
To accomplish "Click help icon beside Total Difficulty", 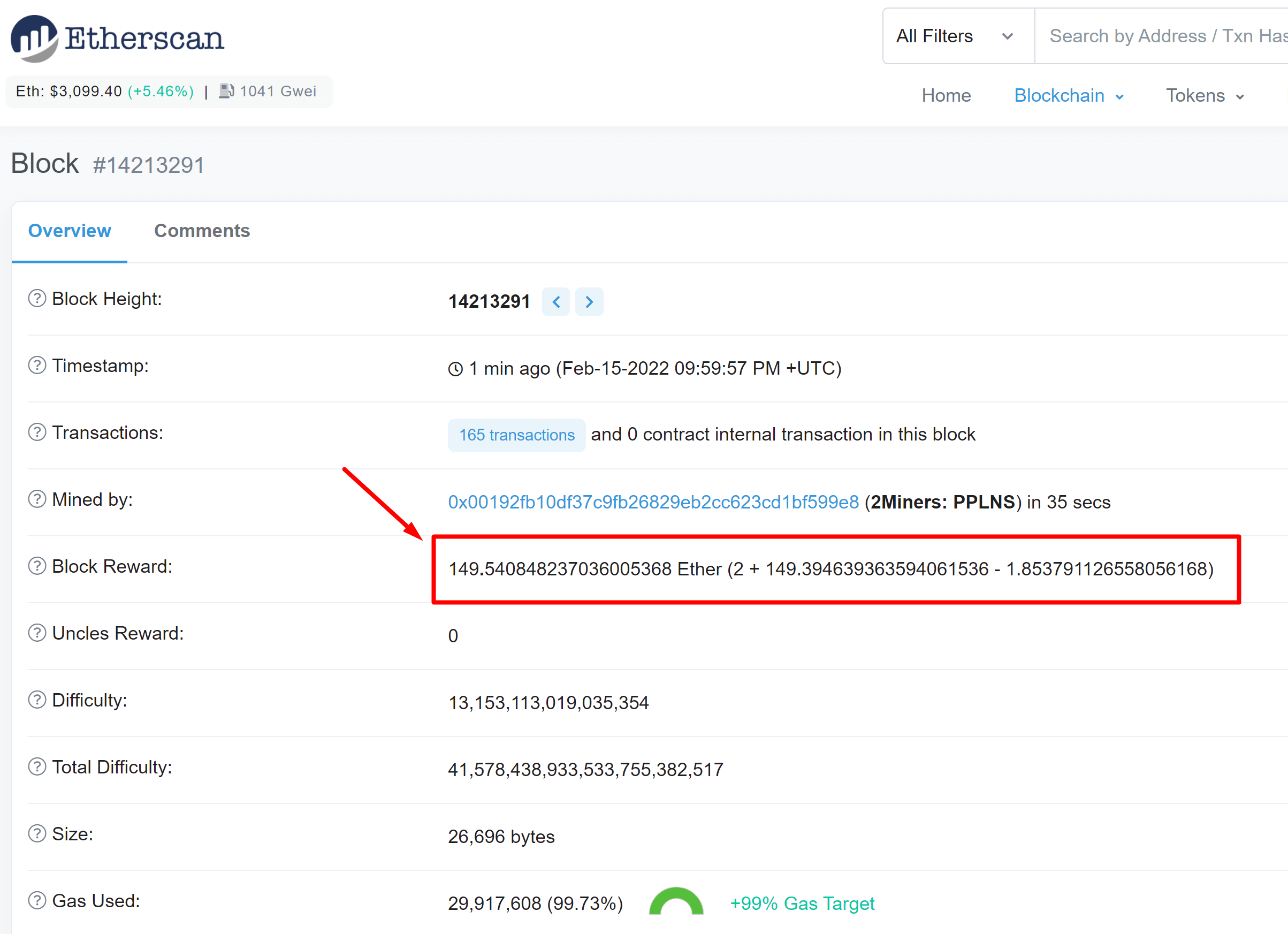I will coord(37,767).
